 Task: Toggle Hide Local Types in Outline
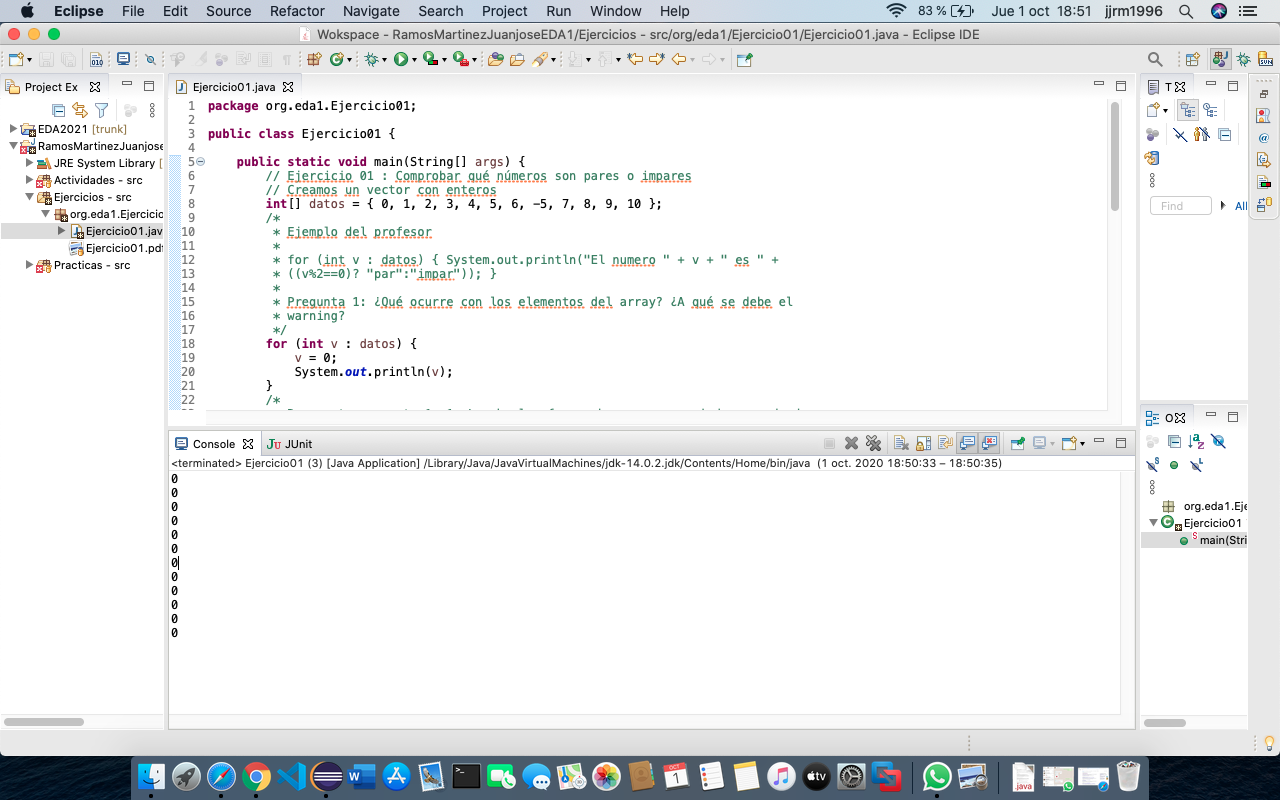click(1196, 465)
